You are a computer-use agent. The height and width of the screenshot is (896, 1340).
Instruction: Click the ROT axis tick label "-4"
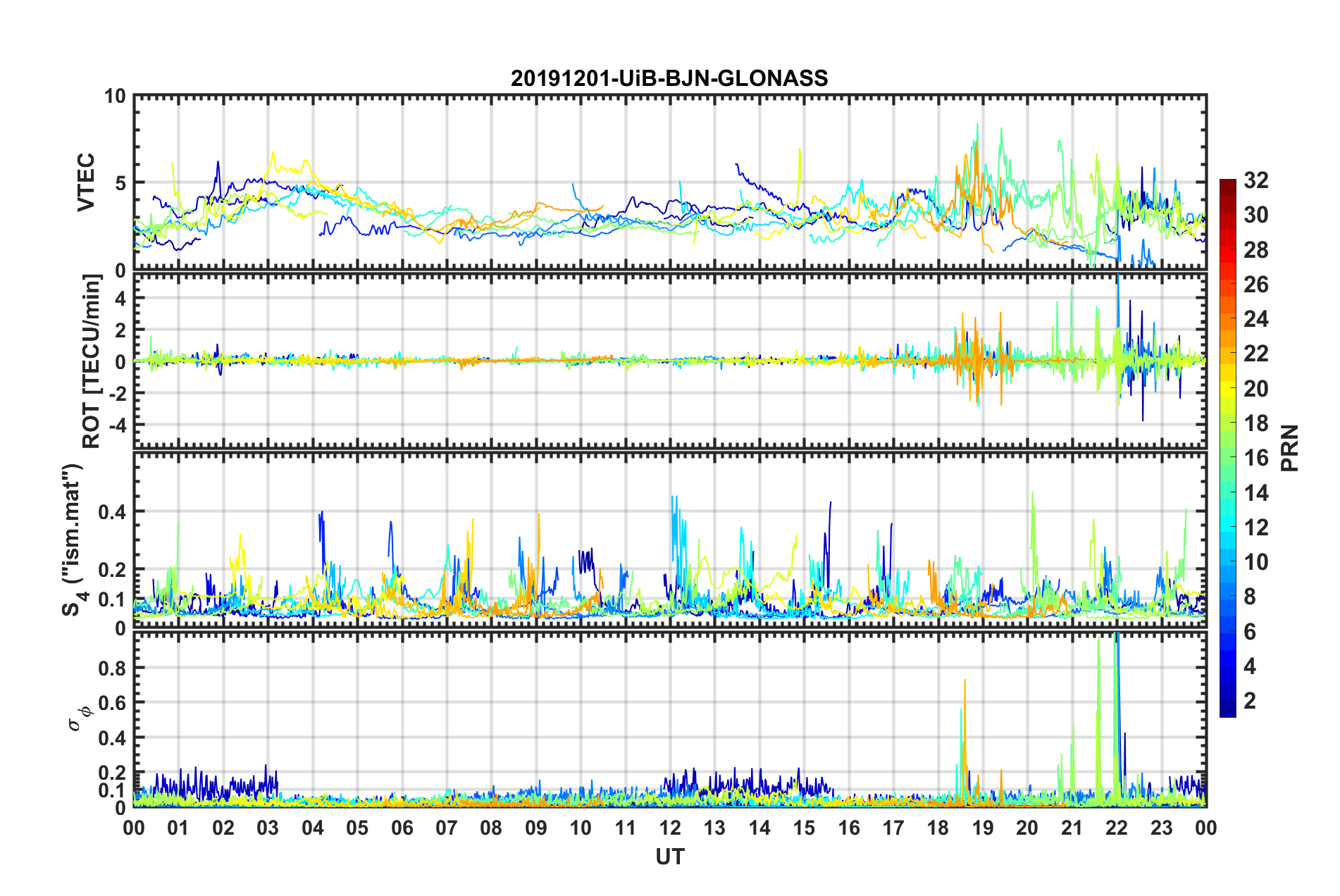[117, 425]
